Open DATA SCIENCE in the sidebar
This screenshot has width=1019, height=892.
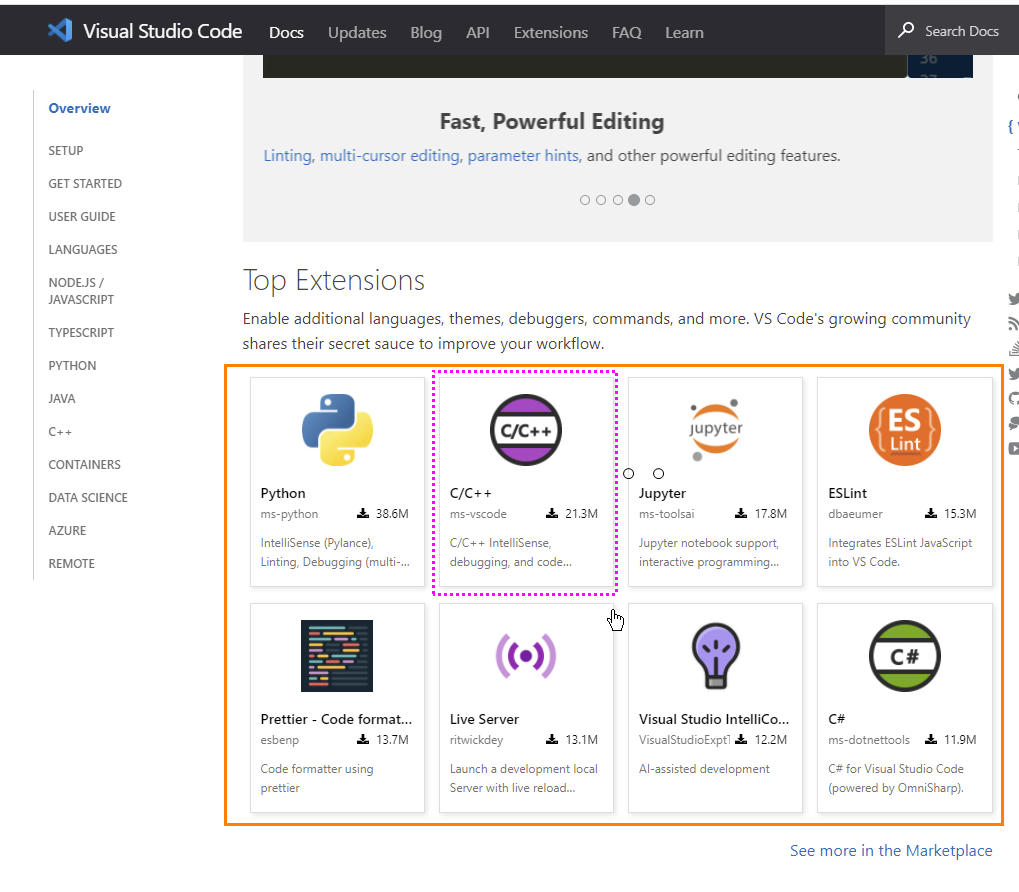tap(88, 498)
